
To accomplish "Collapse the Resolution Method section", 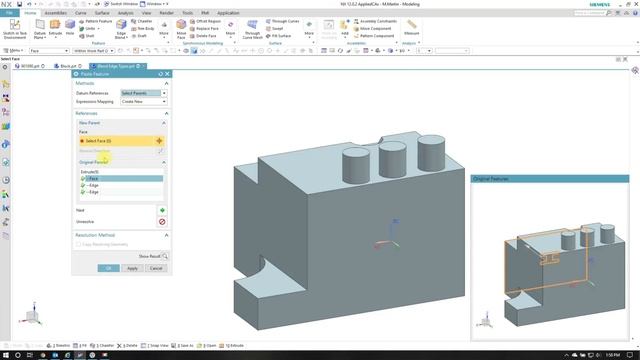I will coord(167,235).
